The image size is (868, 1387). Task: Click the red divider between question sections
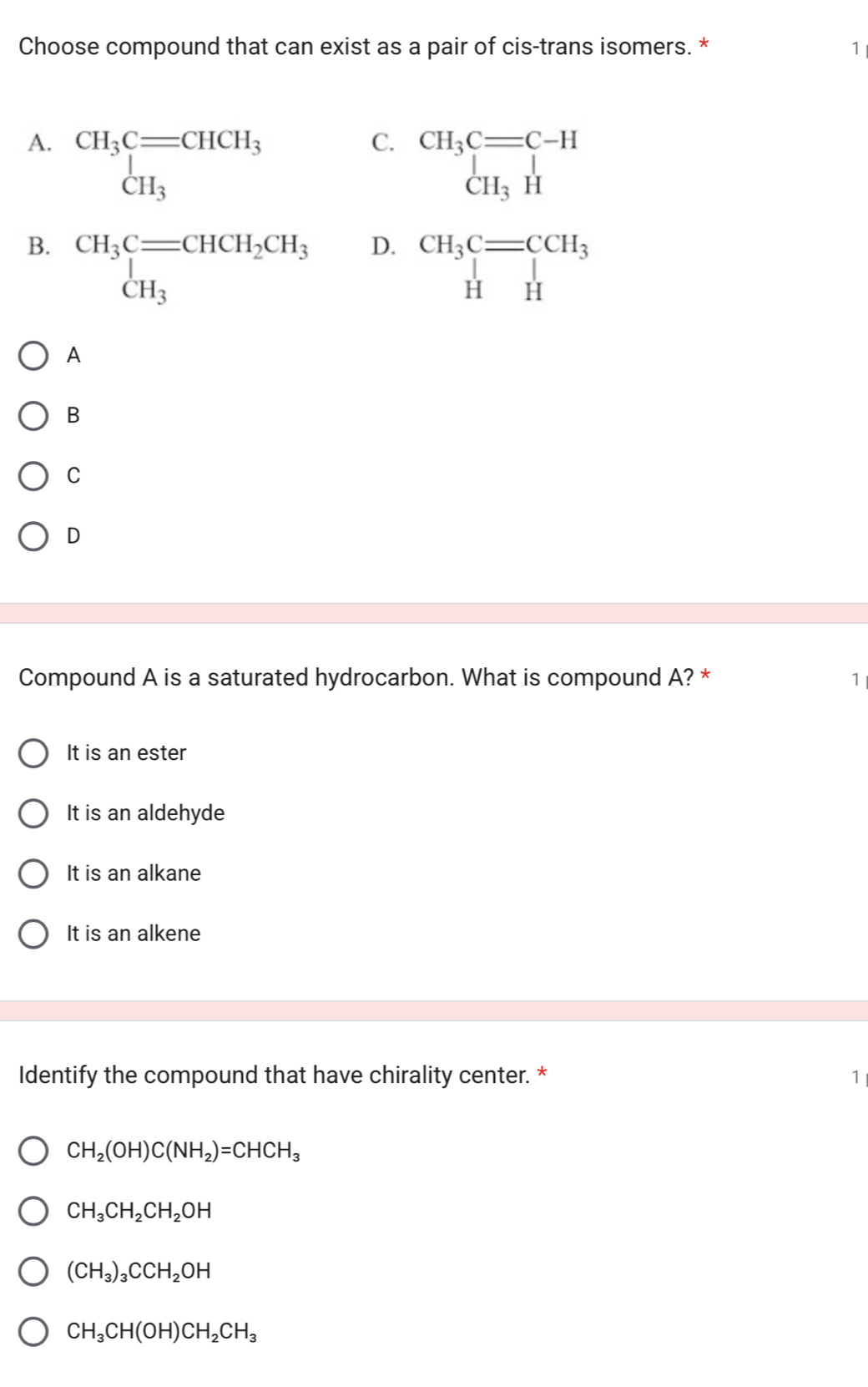[434, 612]
